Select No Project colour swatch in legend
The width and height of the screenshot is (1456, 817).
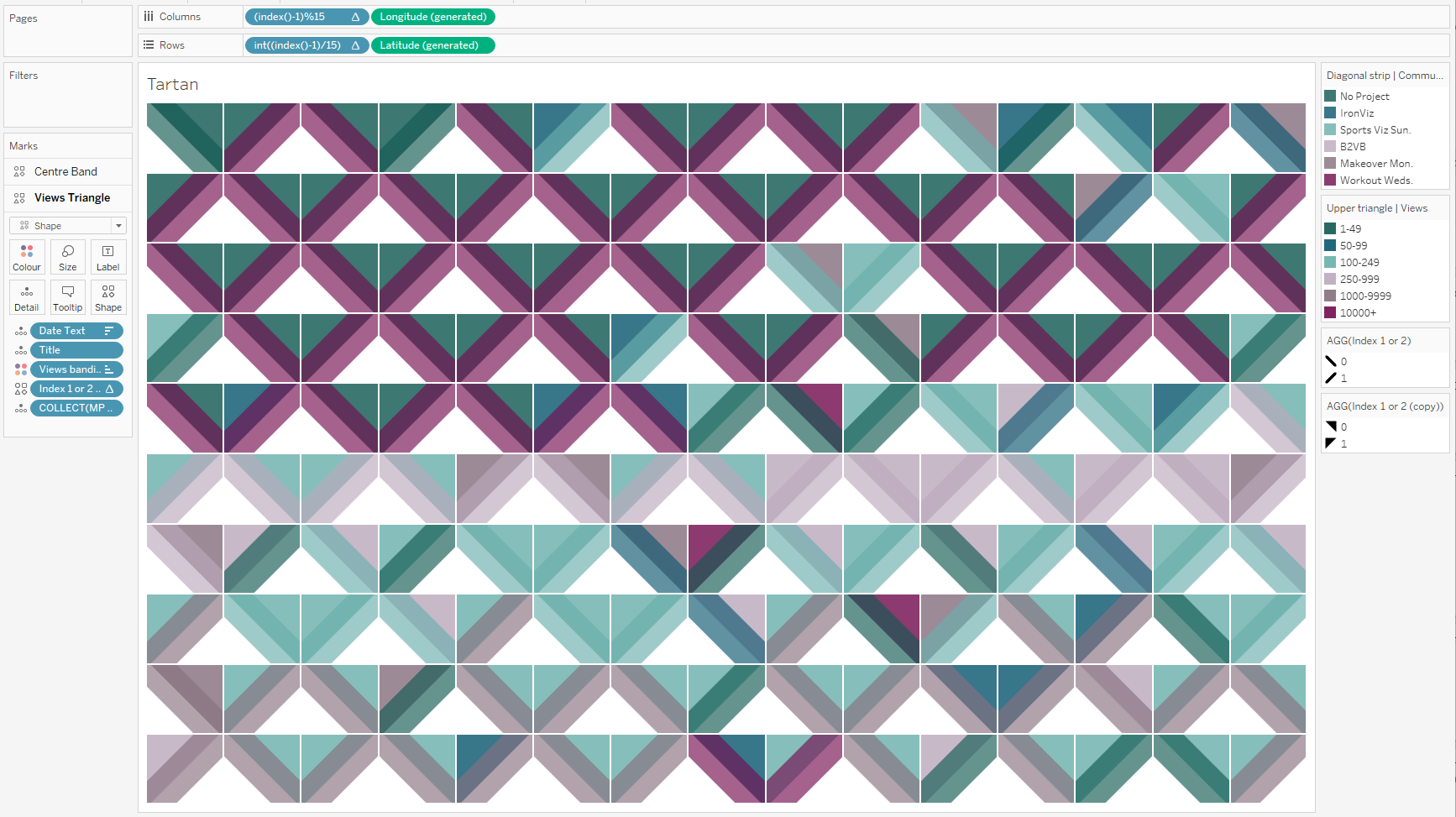(1330, 96)
